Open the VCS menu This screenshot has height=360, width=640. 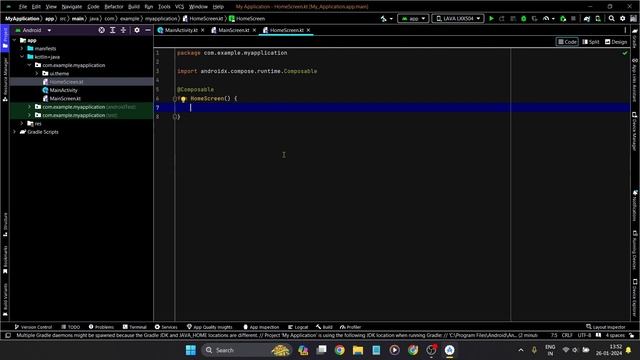click(x=179, y=7)
